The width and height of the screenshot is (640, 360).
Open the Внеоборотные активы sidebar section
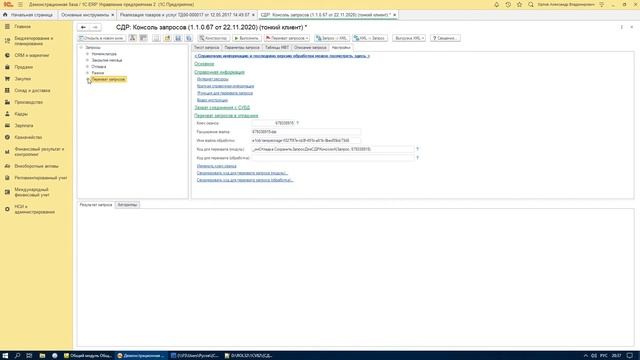(x=36, y=166)
